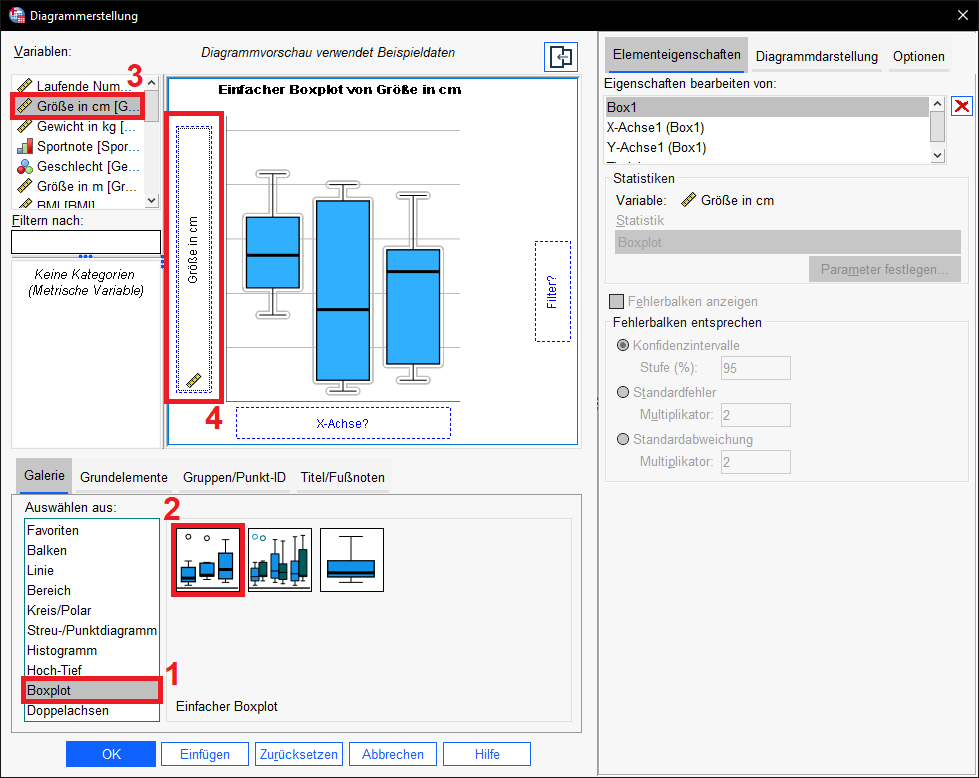Click ruler icon next to Statistiken variable
Viewport: 979px width, 778px height.
(688, 200)
